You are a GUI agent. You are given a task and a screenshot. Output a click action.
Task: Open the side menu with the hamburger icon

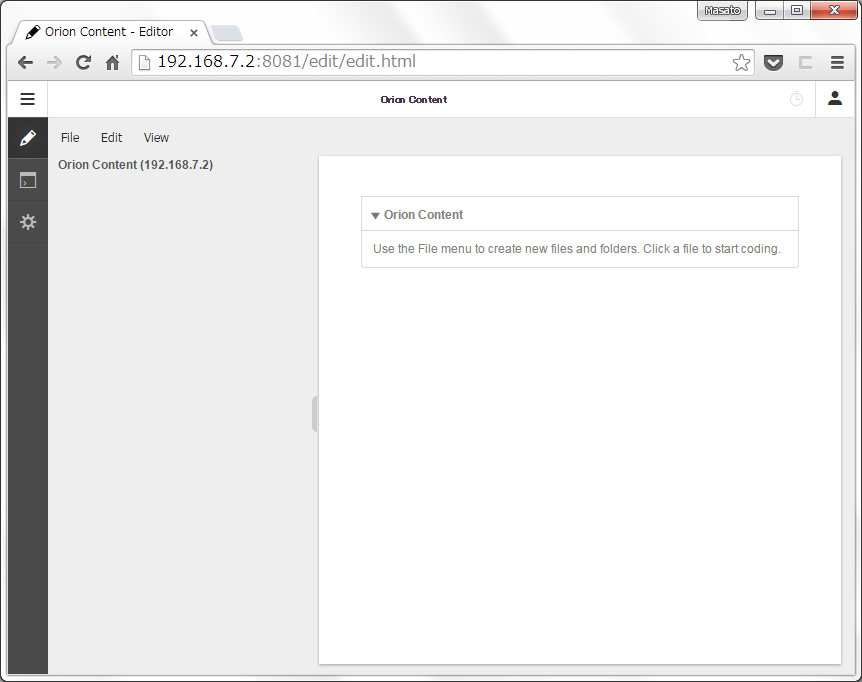click(27, 98)
